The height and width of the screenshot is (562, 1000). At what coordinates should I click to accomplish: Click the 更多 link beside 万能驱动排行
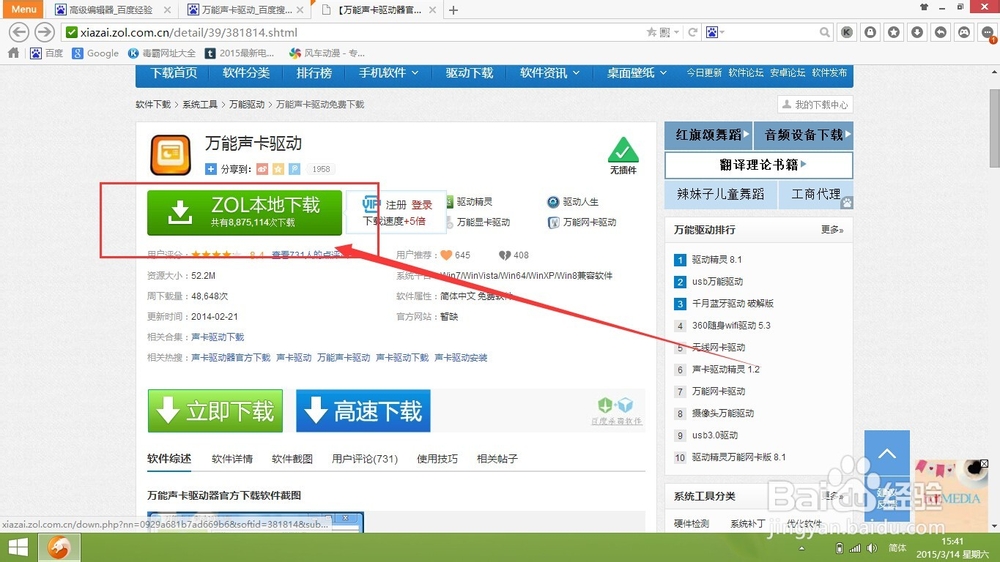pyautogui.click(x=832, y=230)
